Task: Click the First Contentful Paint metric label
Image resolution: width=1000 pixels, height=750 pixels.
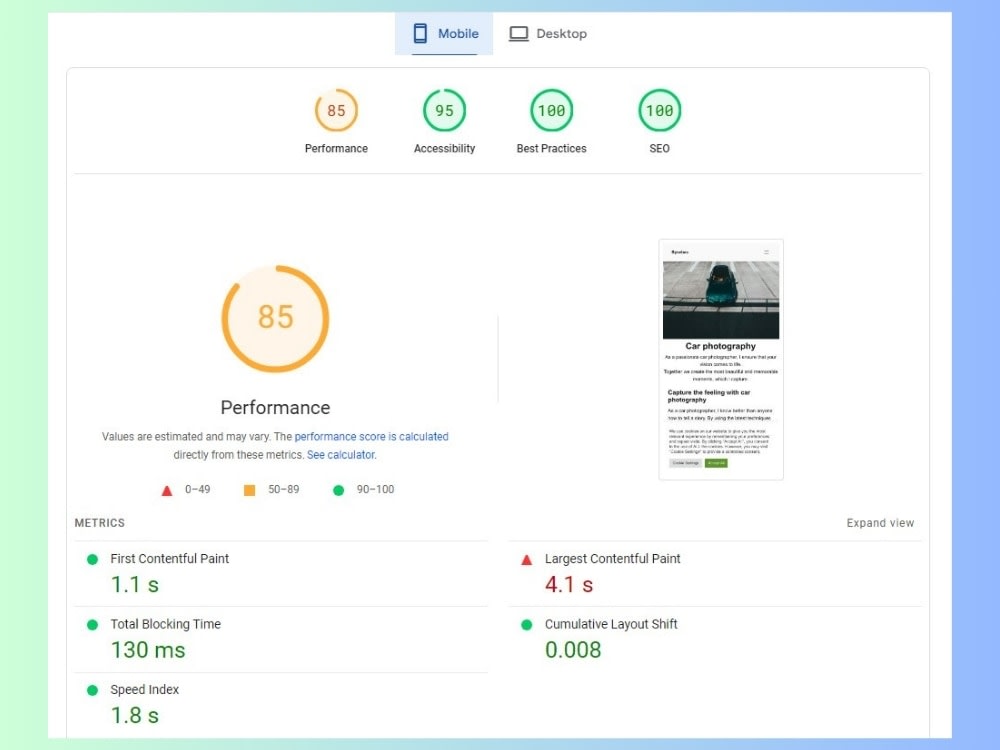Action: point(170,559)
